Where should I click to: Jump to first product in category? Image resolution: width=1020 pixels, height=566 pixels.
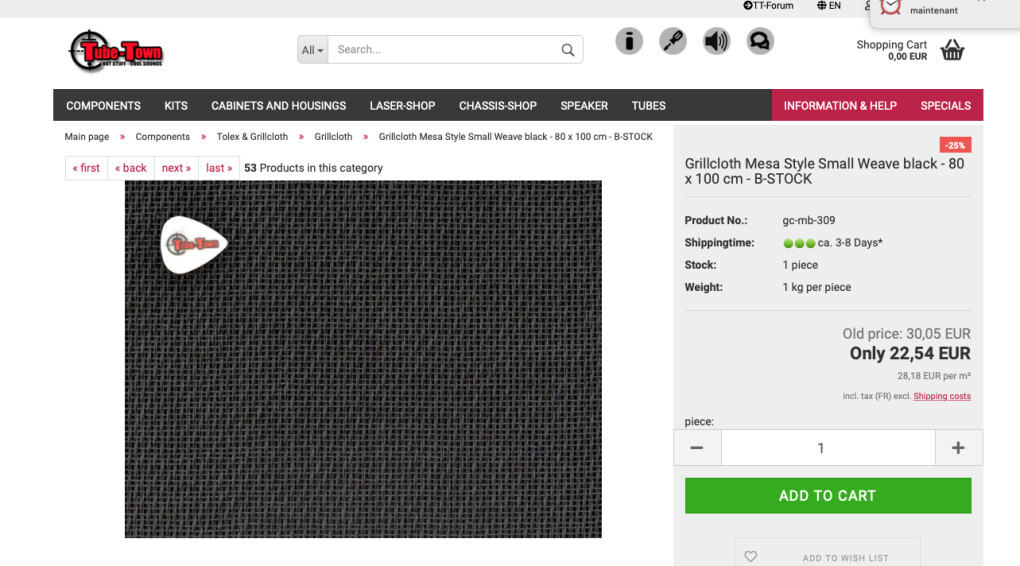pyautogui.click(x=87, y=168)
